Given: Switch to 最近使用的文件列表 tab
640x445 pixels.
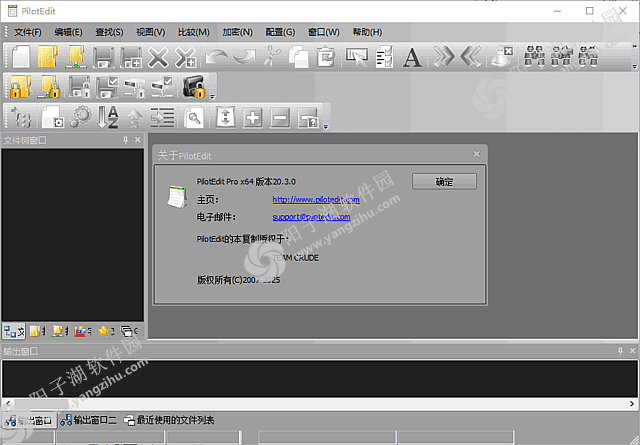Looking at the screenshot, I should [169, 420].
